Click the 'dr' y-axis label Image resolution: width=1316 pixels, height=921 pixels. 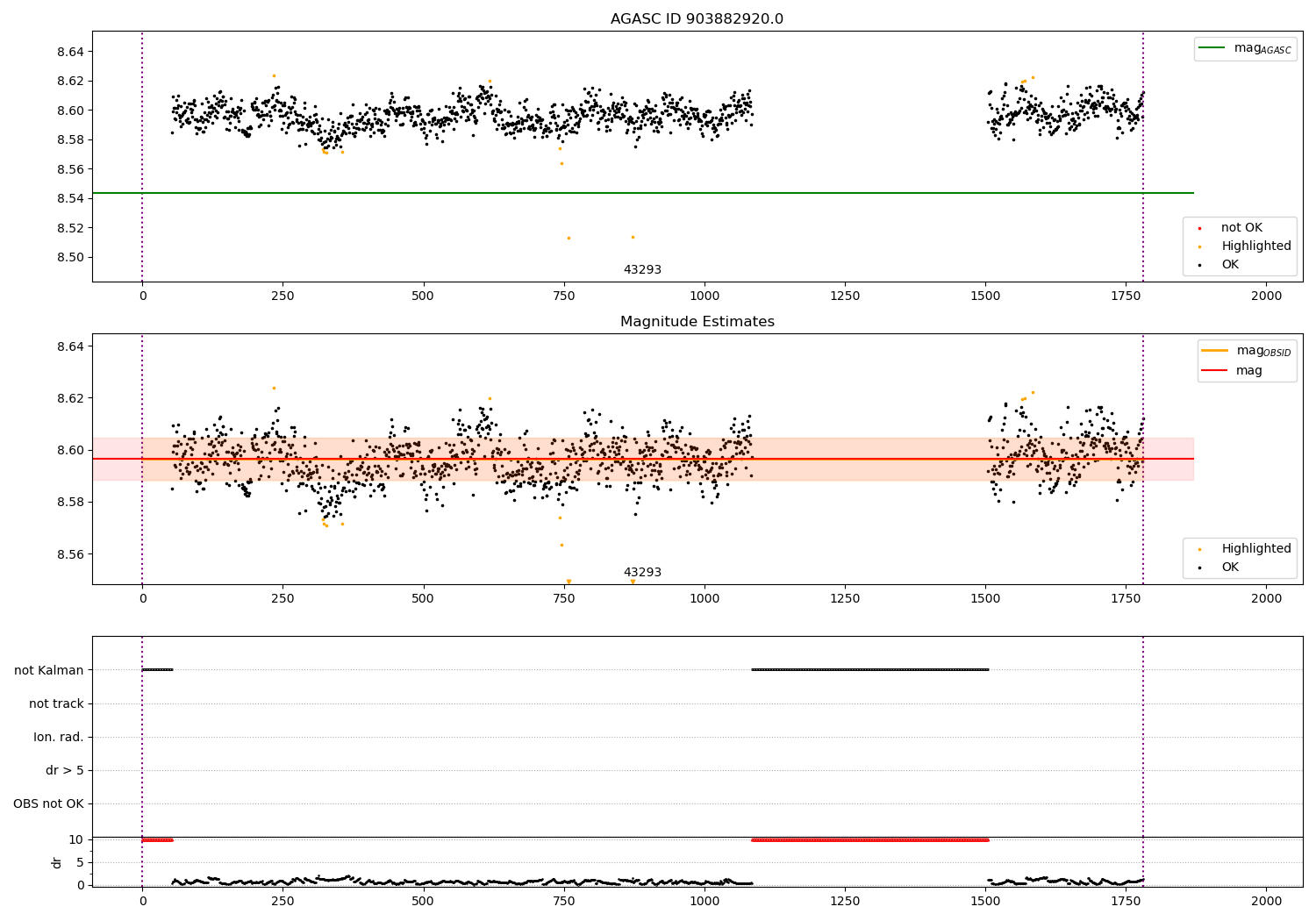[x=57, y=862]
